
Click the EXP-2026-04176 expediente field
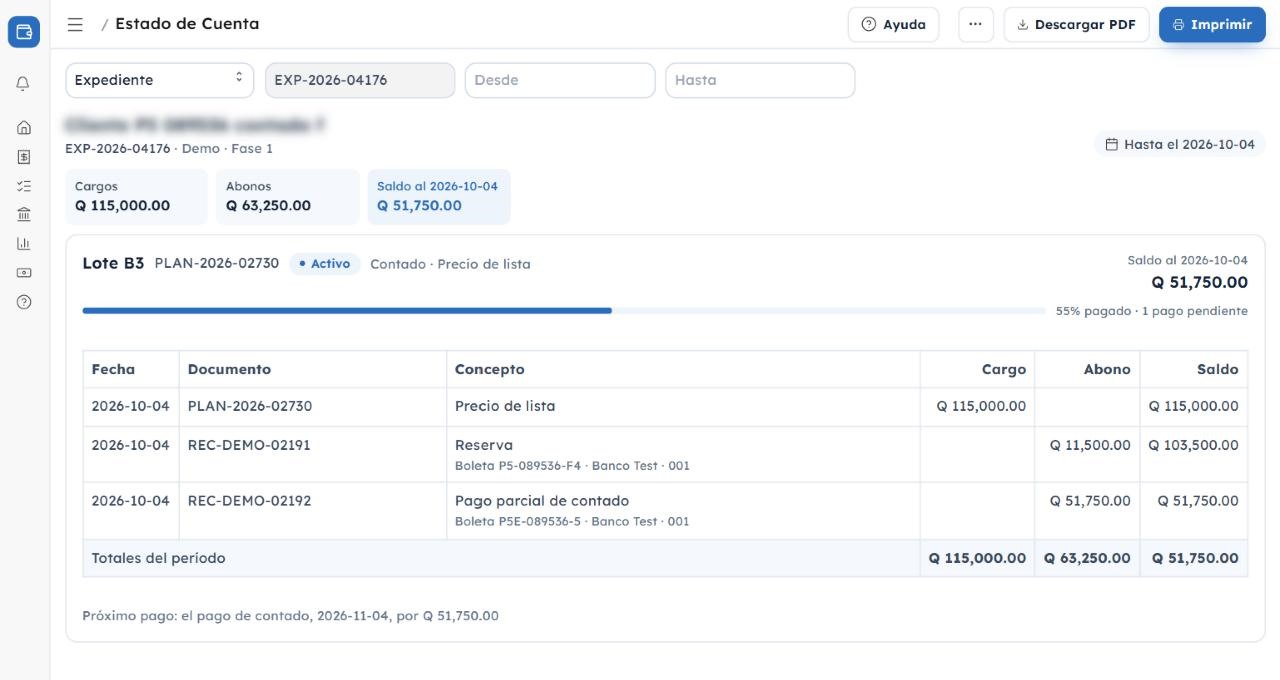coord(360,80)
